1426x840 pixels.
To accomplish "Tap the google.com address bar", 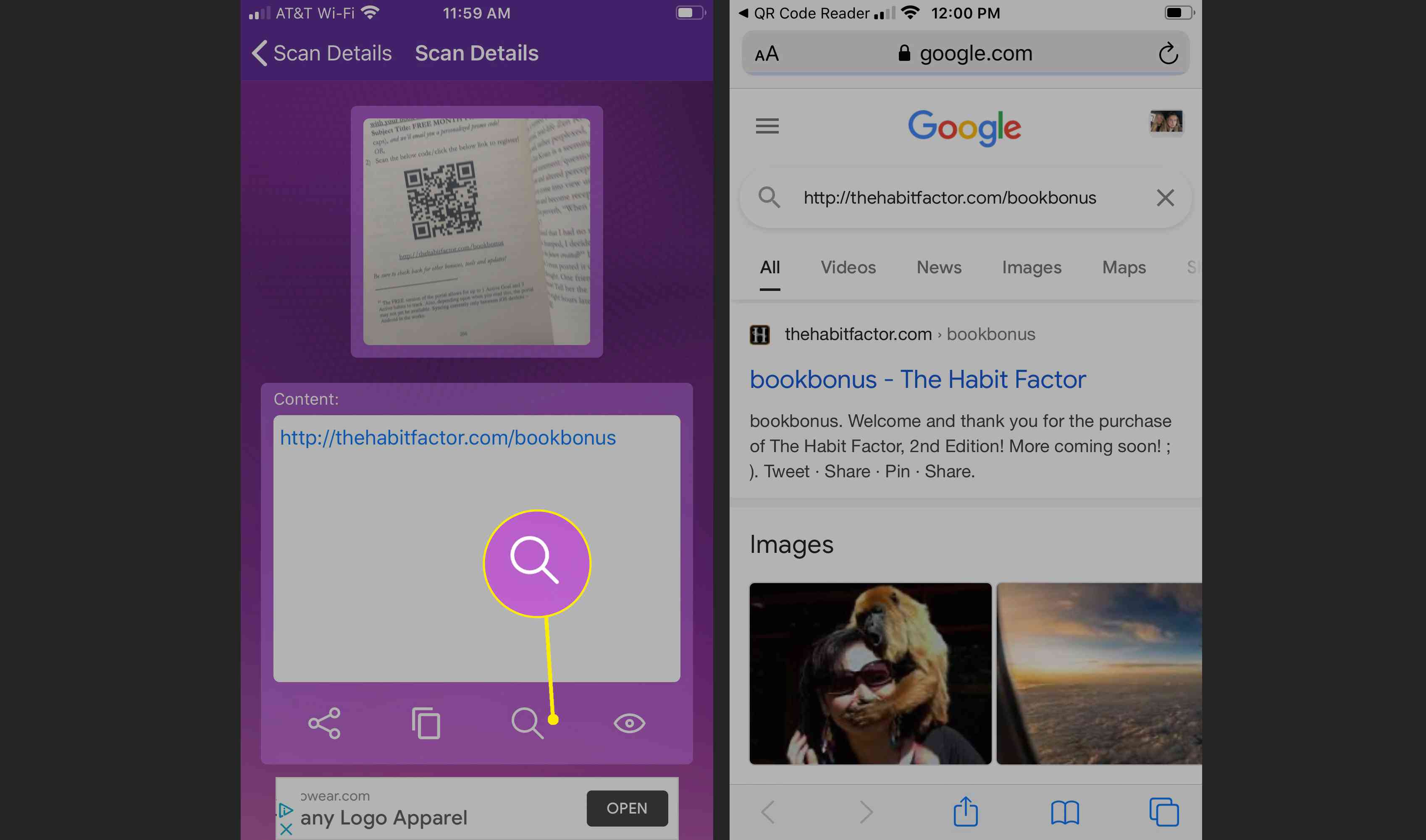I will [x=965, y=53].
